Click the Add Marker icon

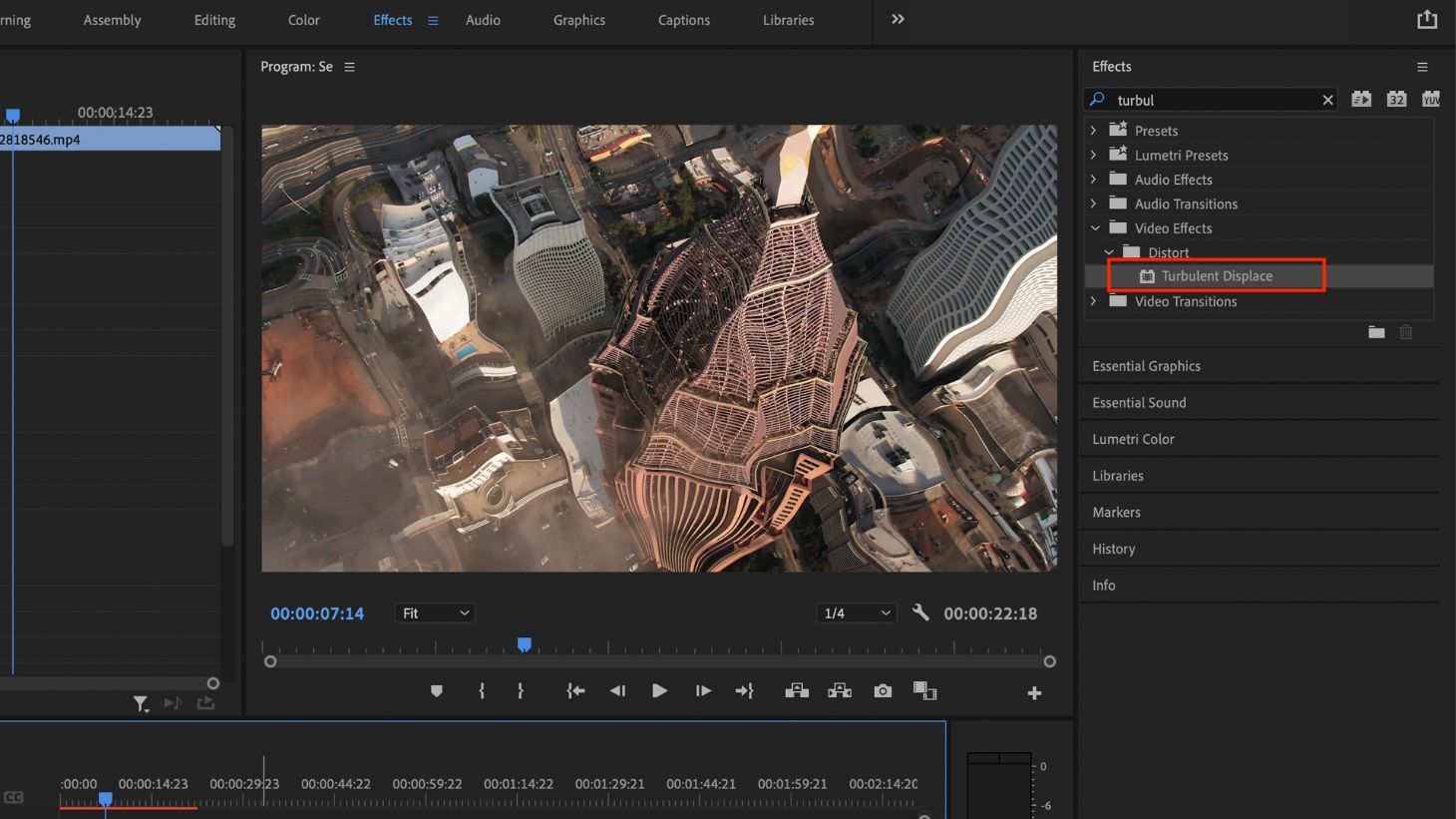(x=436, y=689)
